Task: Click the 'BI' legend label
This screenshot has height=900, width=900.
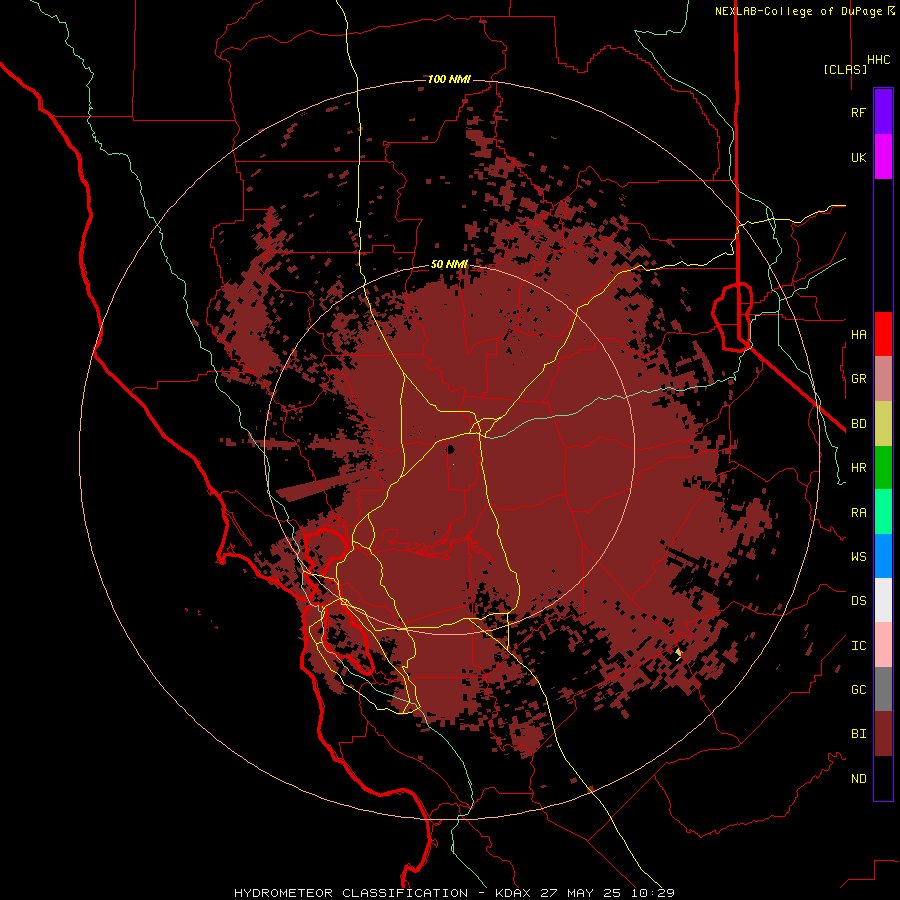Action: tap(859, 734)
